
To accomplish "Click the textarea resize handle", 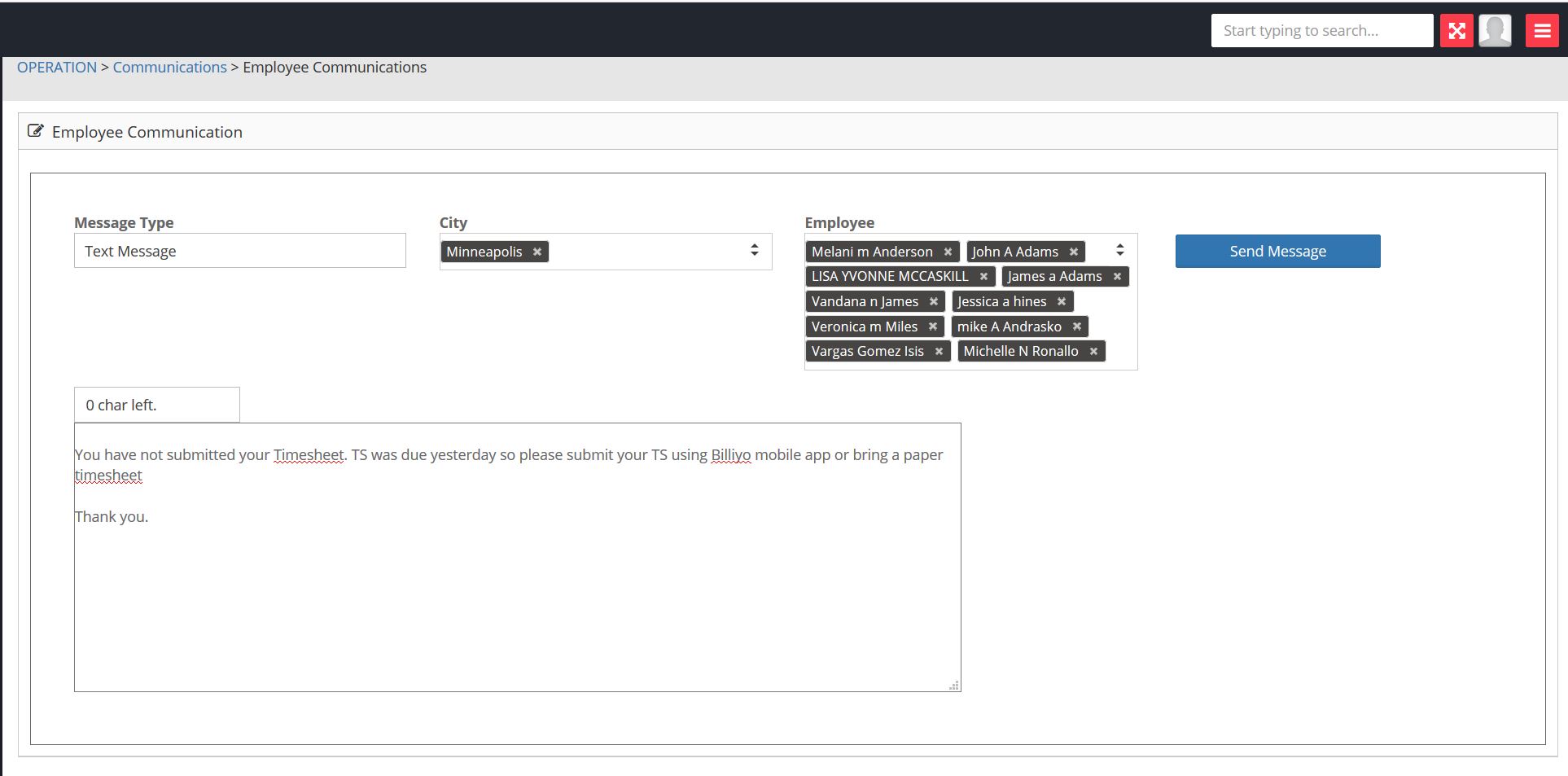I will coord(954,686).
